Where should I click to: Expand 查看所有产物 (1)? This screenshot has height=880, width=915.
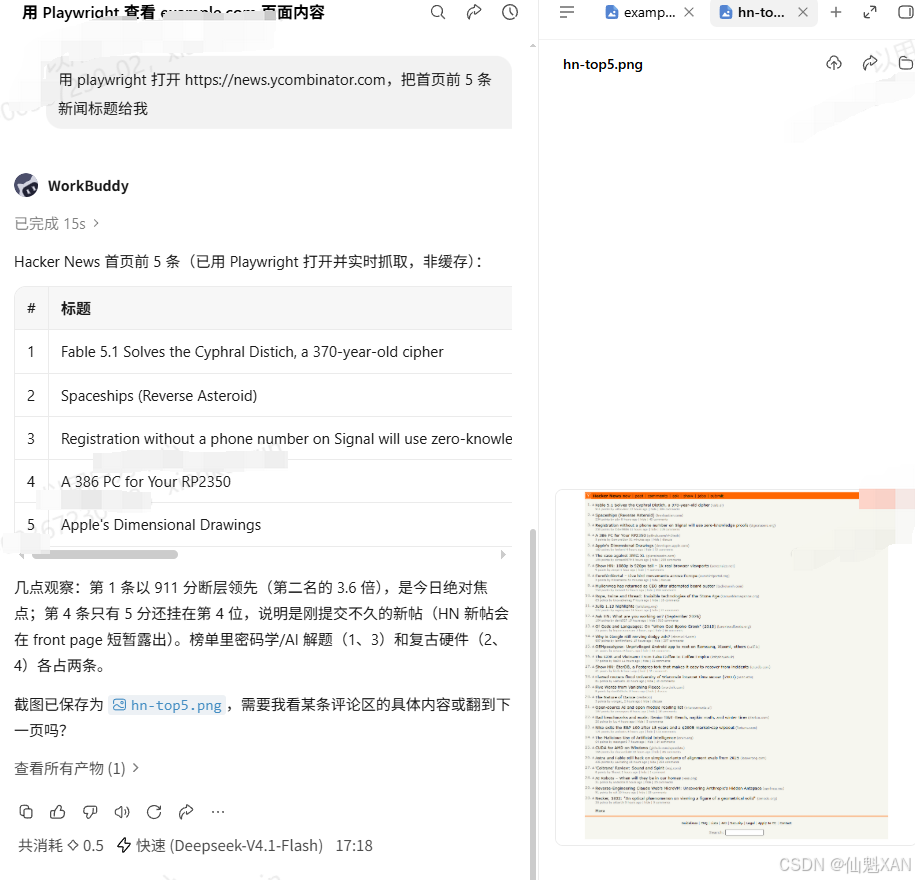coord(76,769)
